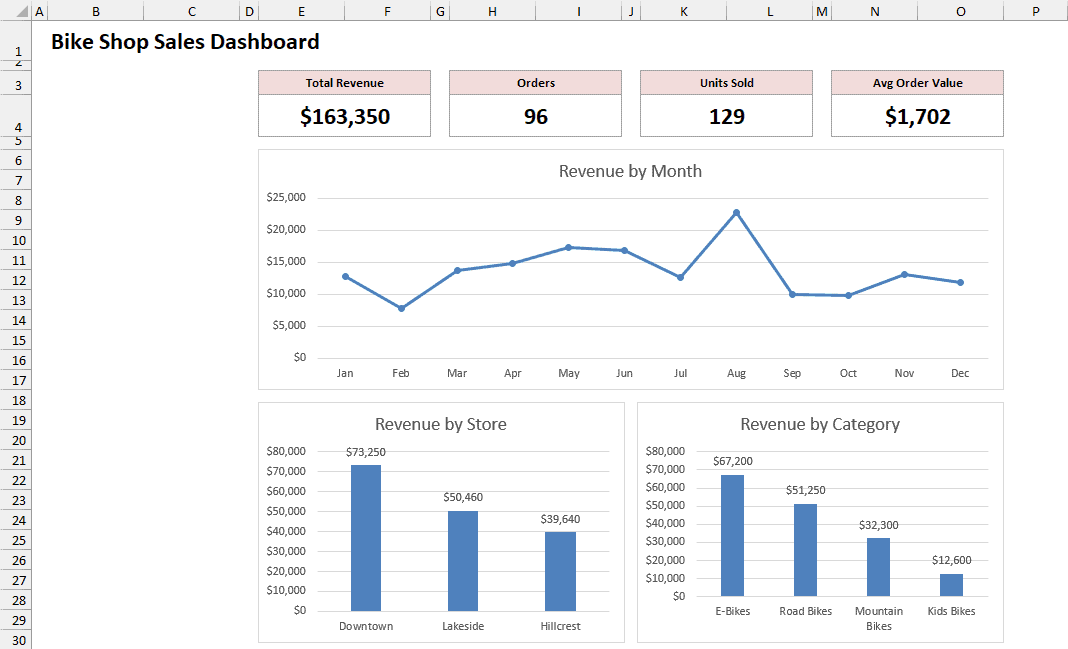The width and height of the screenshot is (1068, 649).
Task: Select row 30 header
Action: click(16, 640)
